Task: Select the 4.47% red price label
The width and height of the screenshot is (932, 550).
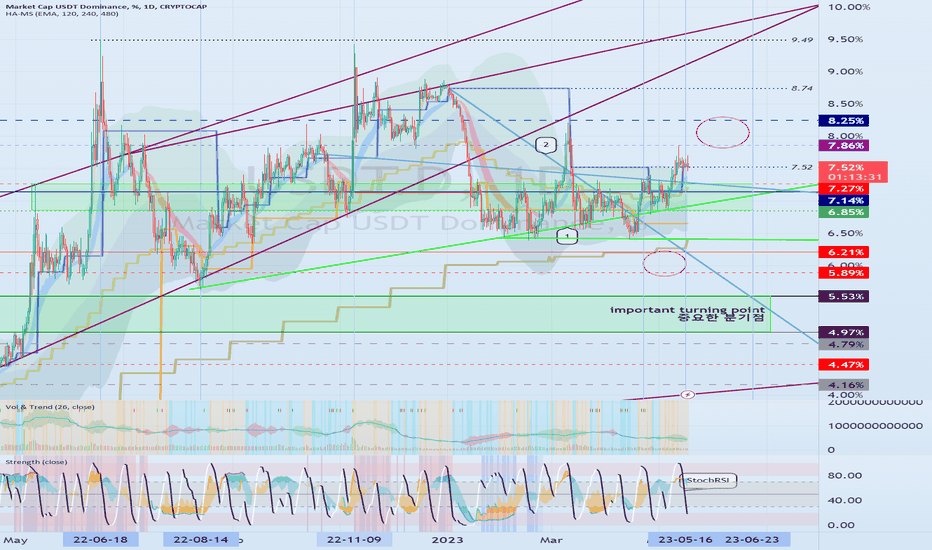Action: (843, 364)
